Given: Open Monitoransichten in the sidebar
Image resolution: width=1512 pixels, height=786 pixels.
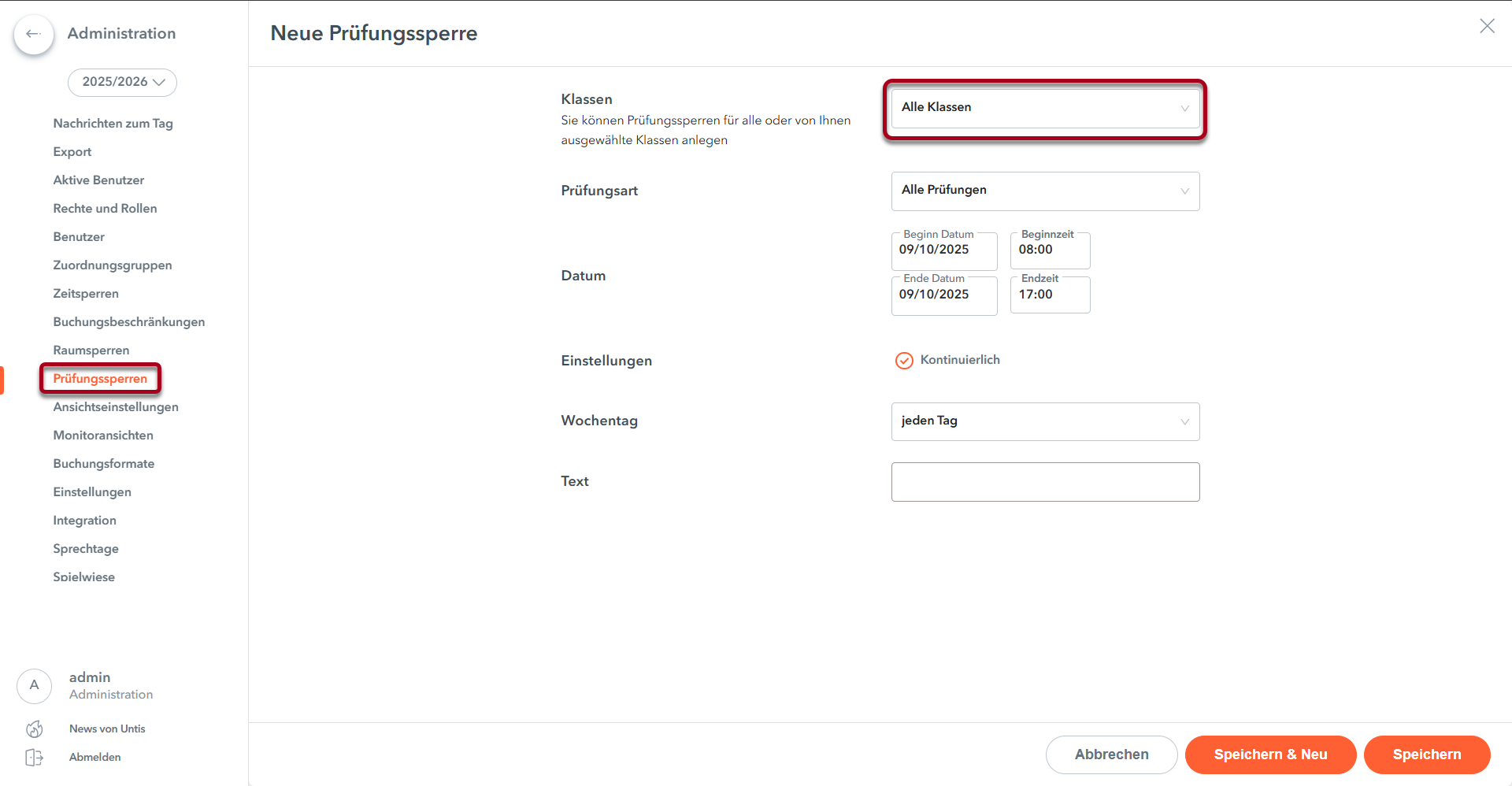Looking at the screenshot, I should click(103, 435).
